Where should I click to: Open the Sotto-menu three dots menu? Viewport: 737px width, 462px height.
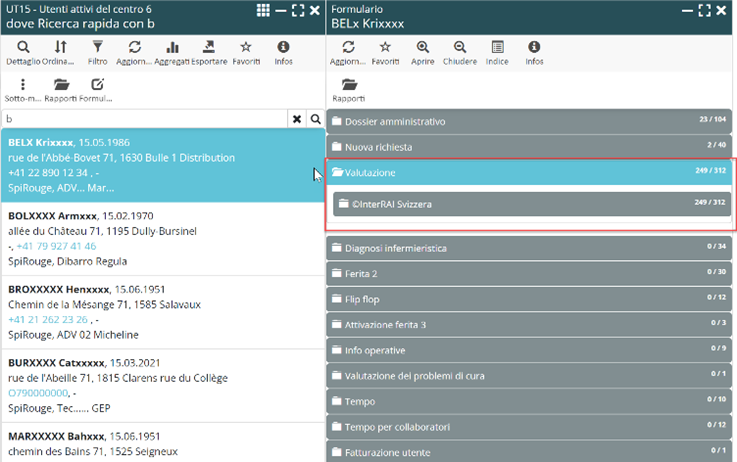tap(23, 84)
